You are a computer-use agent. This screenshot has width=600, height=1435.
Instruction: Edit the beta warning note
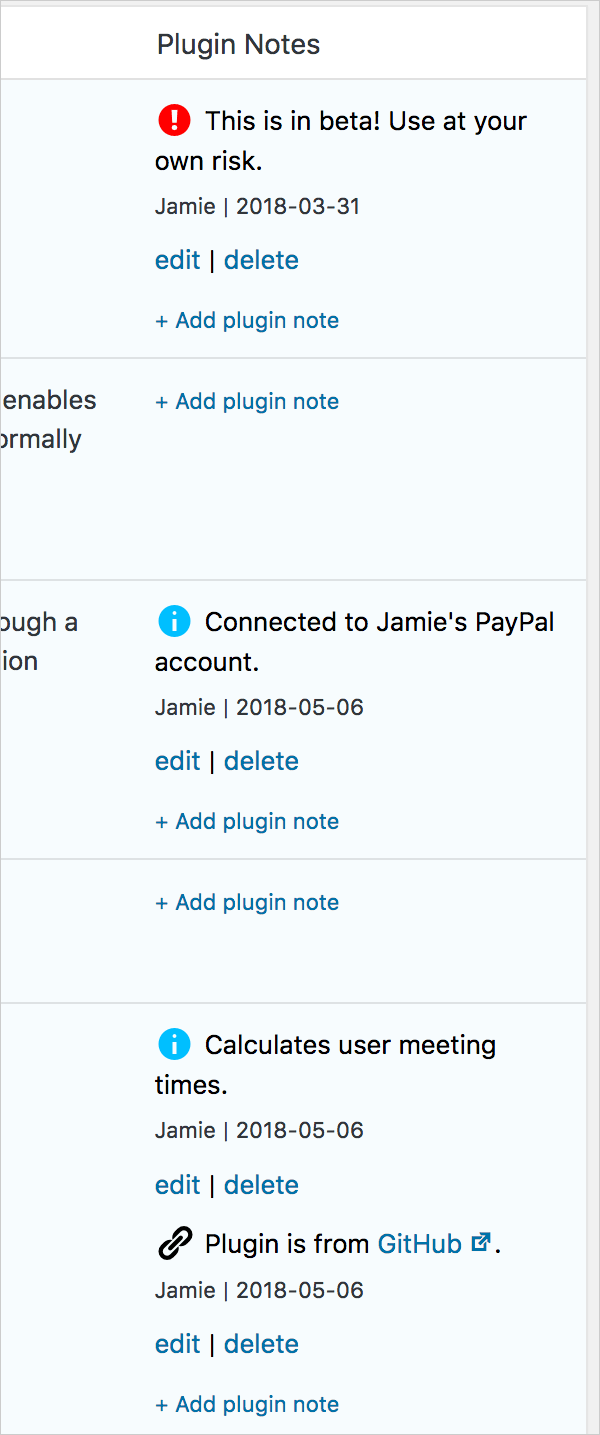click(x=178, y=260)
